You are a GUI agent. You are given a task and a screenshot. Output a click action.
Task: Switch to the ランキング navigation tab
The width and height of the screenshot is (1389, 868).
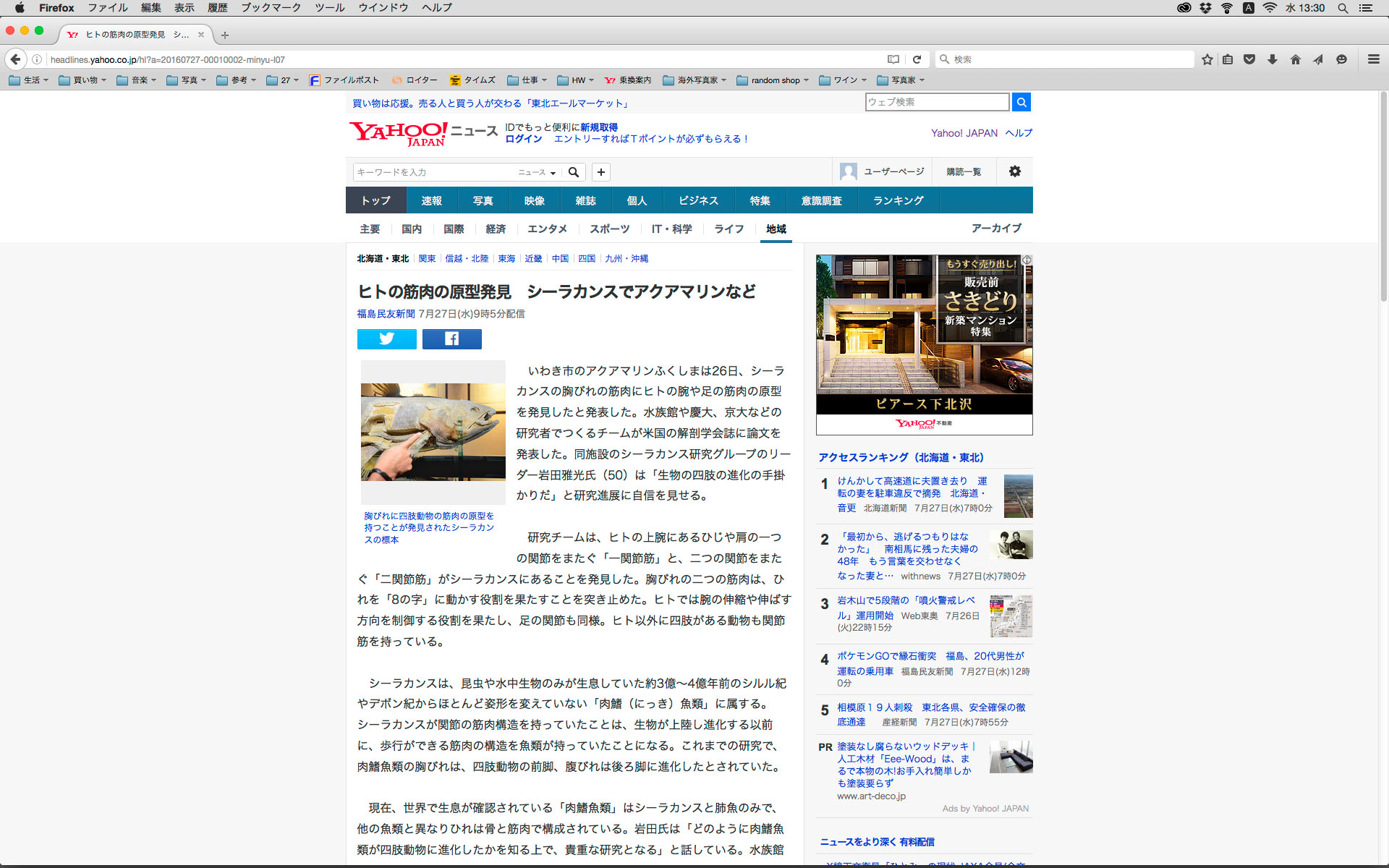pyautogui.click(x=898, y=200)
